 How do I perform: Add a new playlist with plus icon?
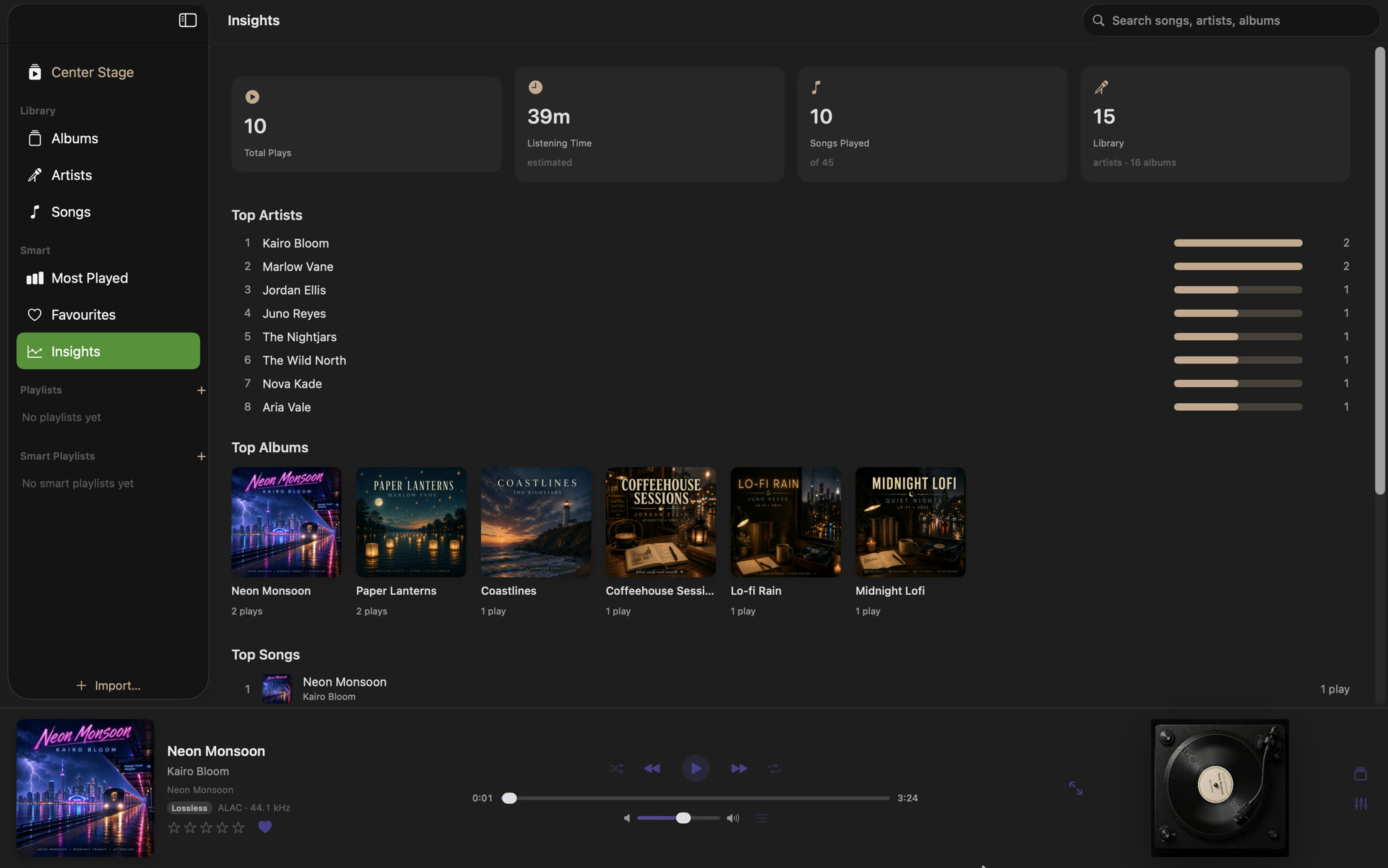[201, 390]
